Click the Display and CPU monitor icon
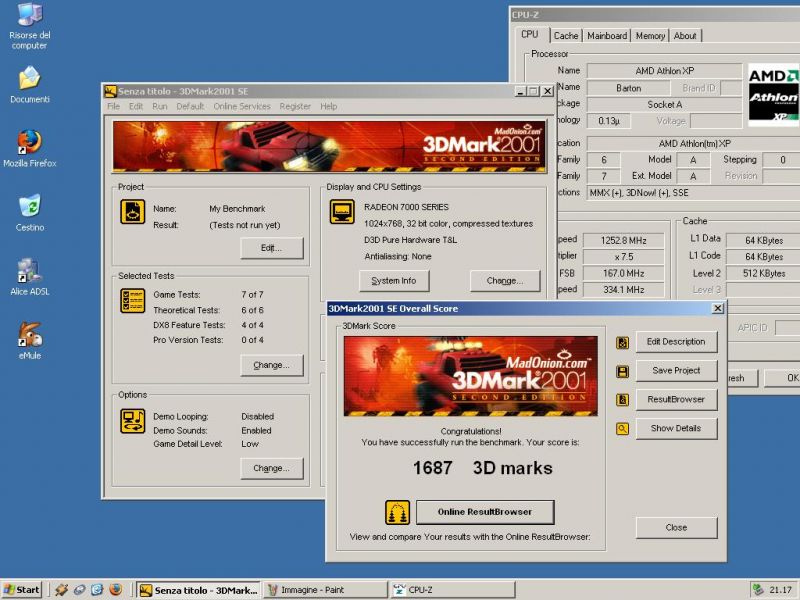 tap(342, 212)
